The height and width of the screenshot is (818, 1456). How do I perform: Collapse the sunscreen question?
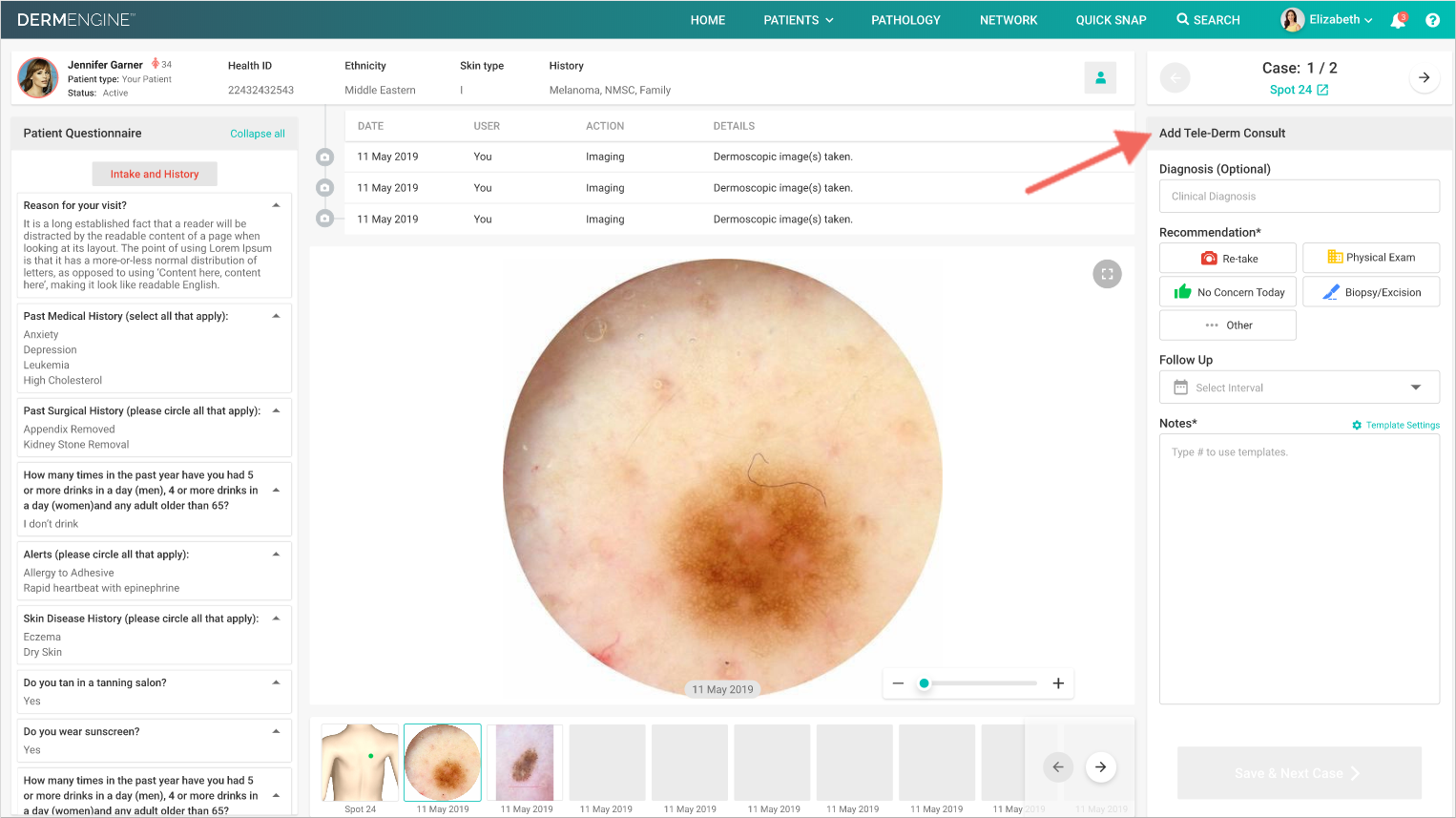[x=276, y=731]
